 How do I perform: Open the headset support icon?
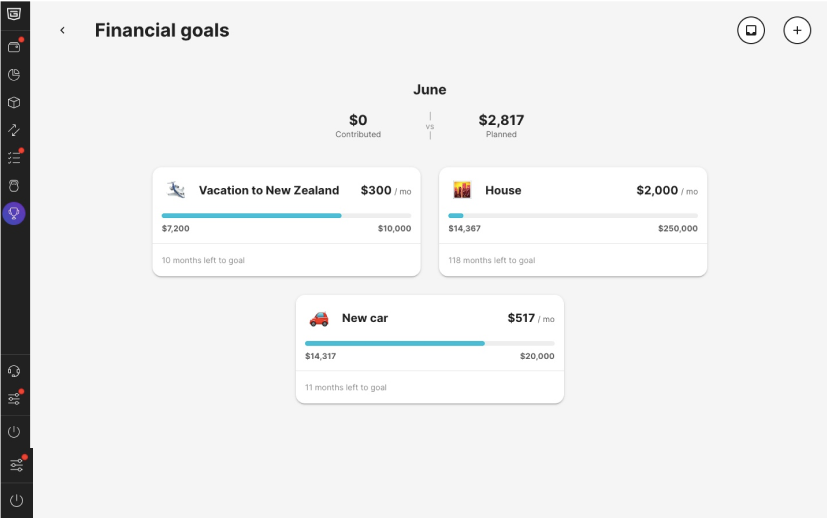pos(14,371)
